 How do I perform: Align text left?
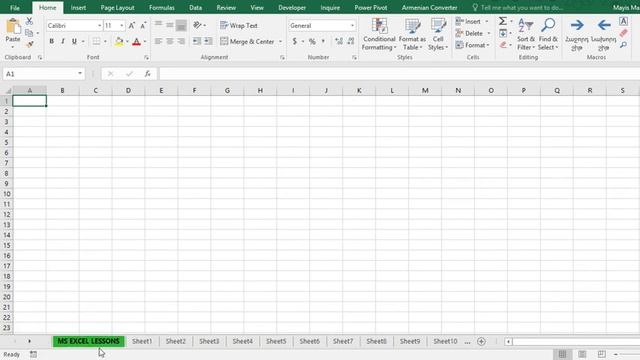click(x=158, y=41)
